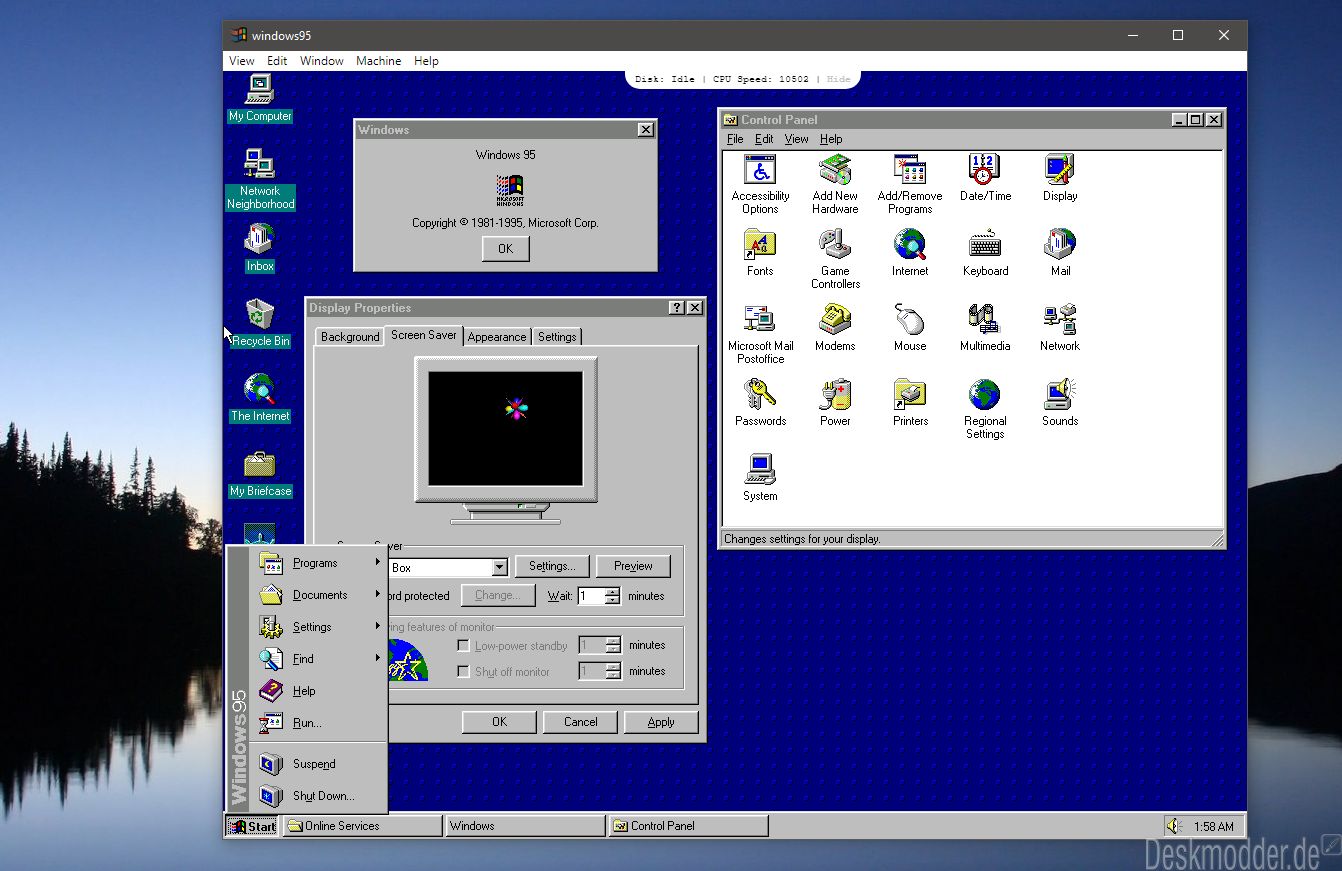Open Accessibility Options in Control Panel
Viewport: 1342px width, 871px height.
coord(760,185)
